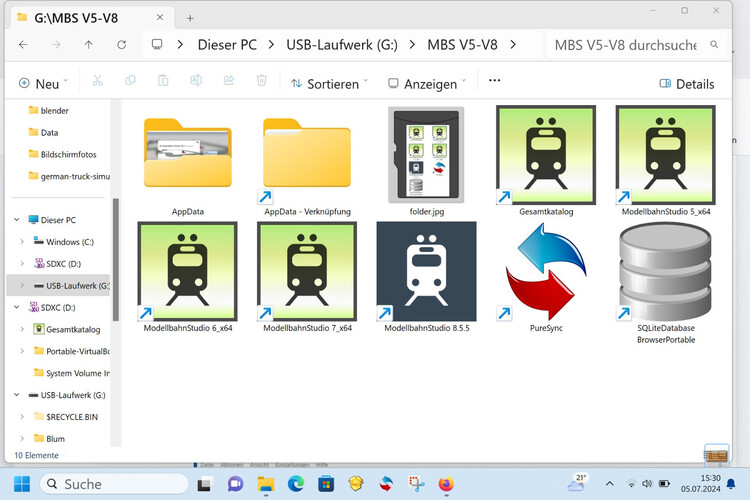The image size is (750, 500).
Task: Click the Rename icon in toolbar
Action: click(x=196, y=80)
